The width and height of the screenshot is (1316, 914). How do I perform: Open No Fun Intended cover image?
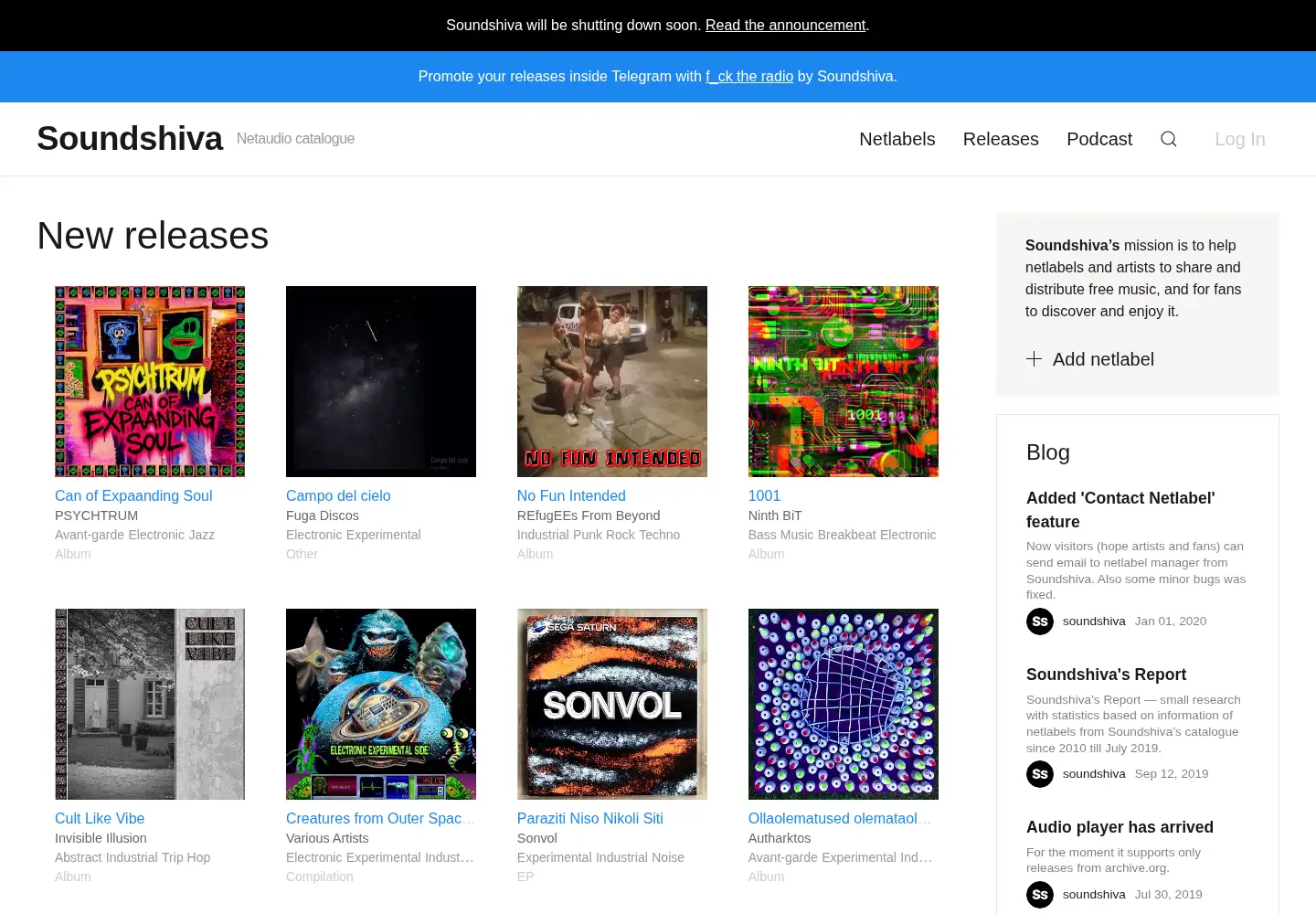(612, 381)
